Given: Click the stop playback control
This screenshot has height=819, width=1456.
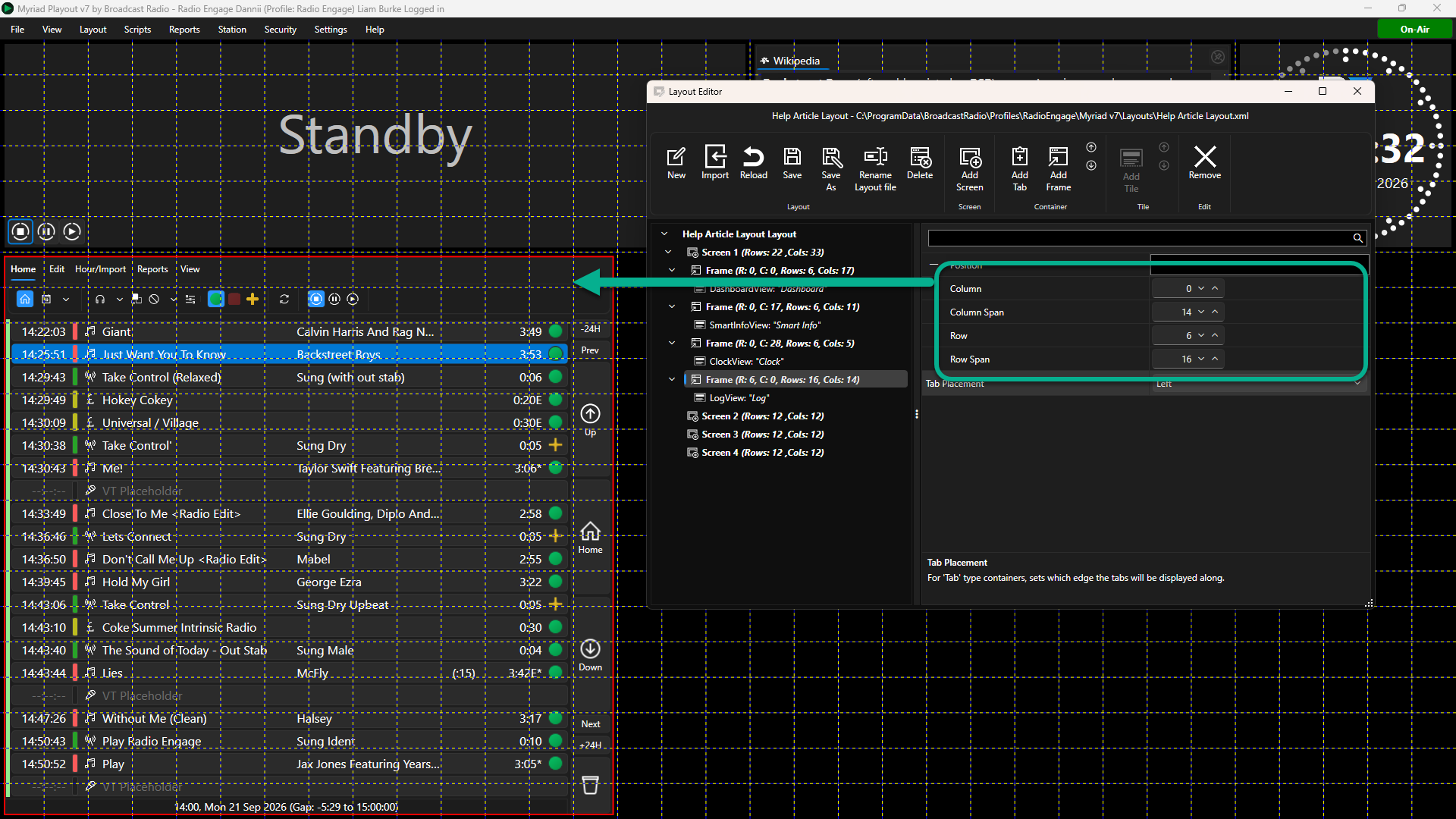Looking at the screenshot, I should pyautogui.click(x=20, y=231).
